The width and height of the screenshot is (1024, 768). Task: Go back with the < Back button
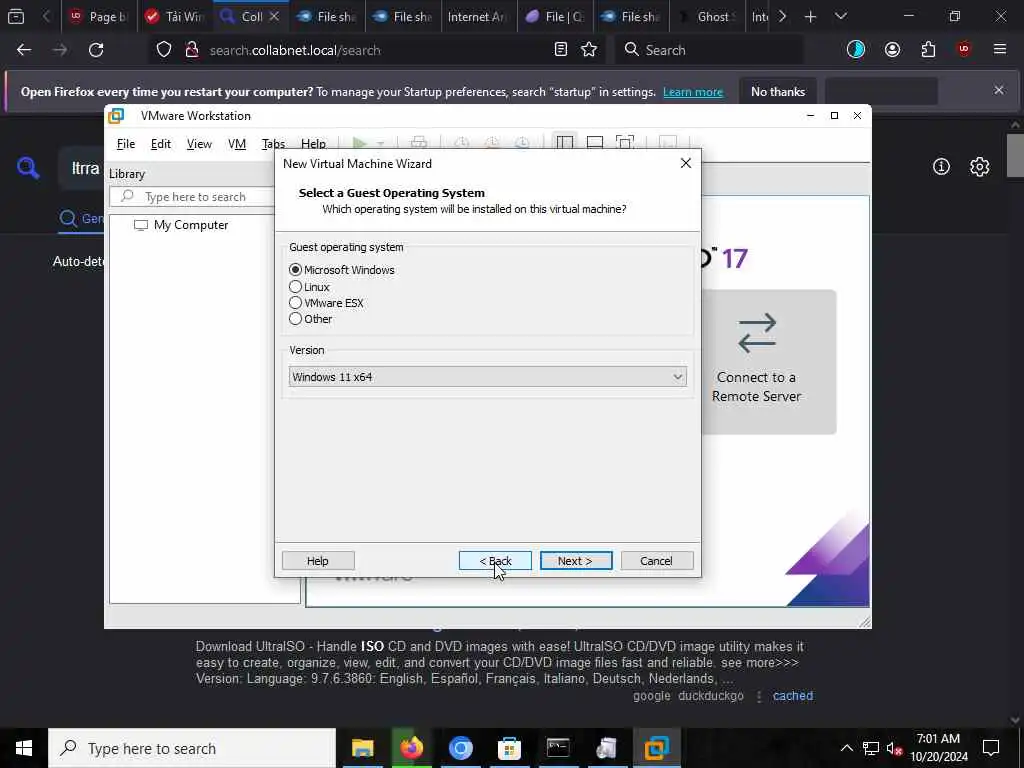[495, 561]
